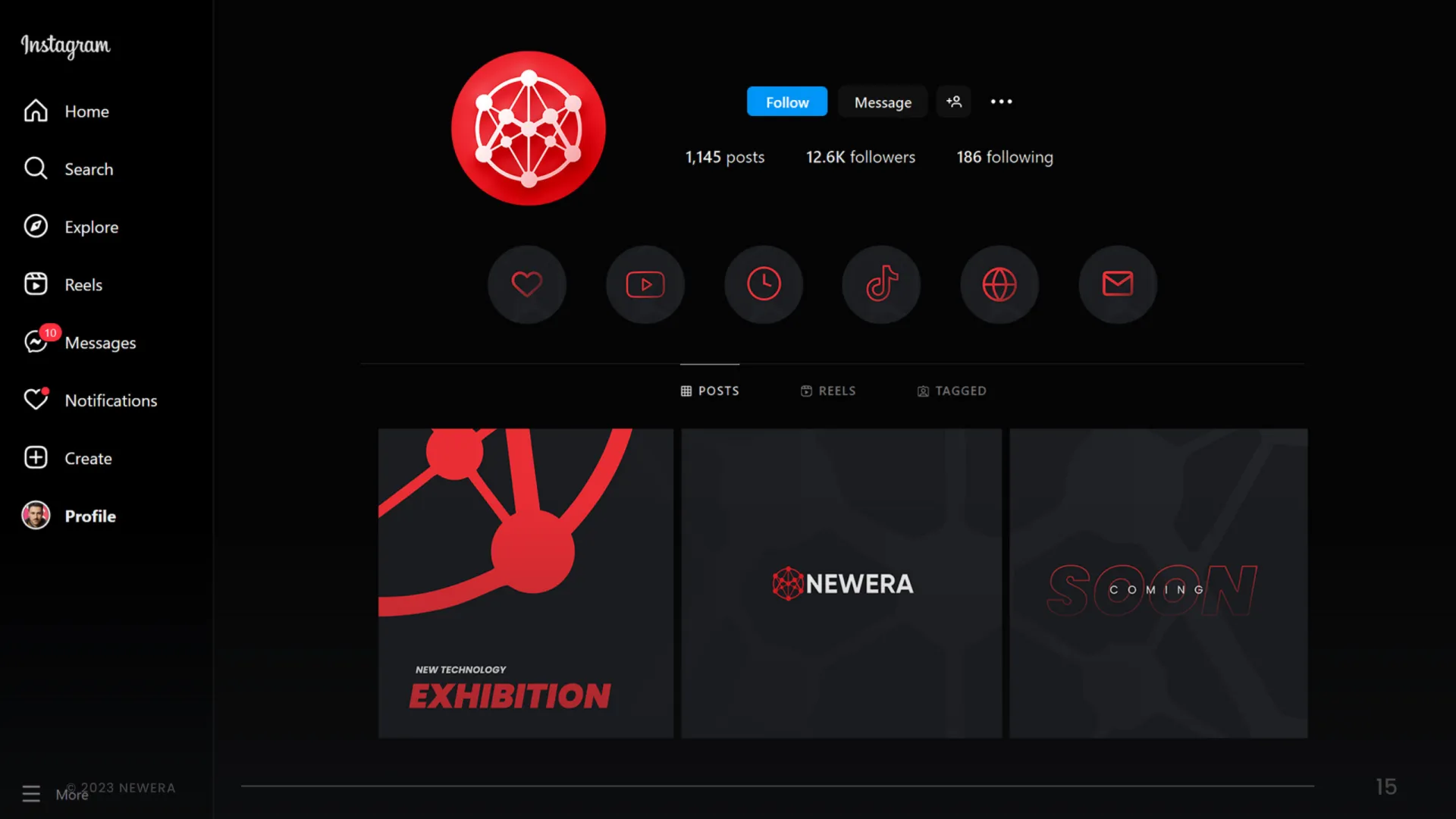Screen dimensions: 1456x819
Task: Select Reels in the sidebar
Action: 83,284
